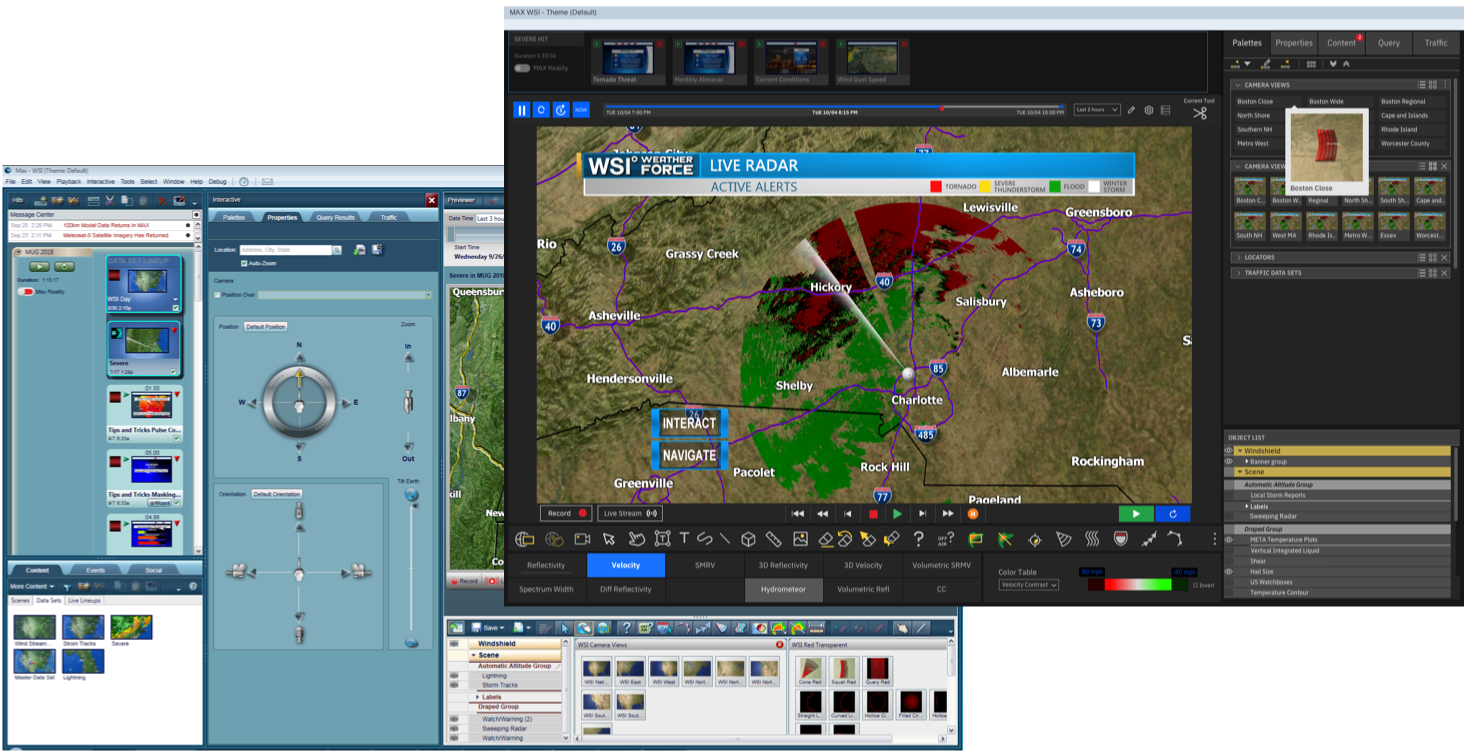Image resolution: width=1469 pixels, height=752 pixels.
Task: Click the timeline settings gear icon
Action: 1148,110
